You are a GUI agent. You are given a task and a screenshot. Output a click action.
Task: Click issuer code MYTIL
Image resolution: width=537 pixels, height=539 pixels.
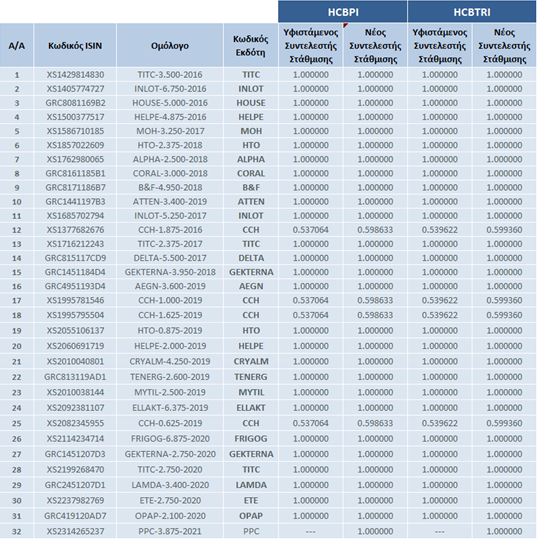pos(251,392)
